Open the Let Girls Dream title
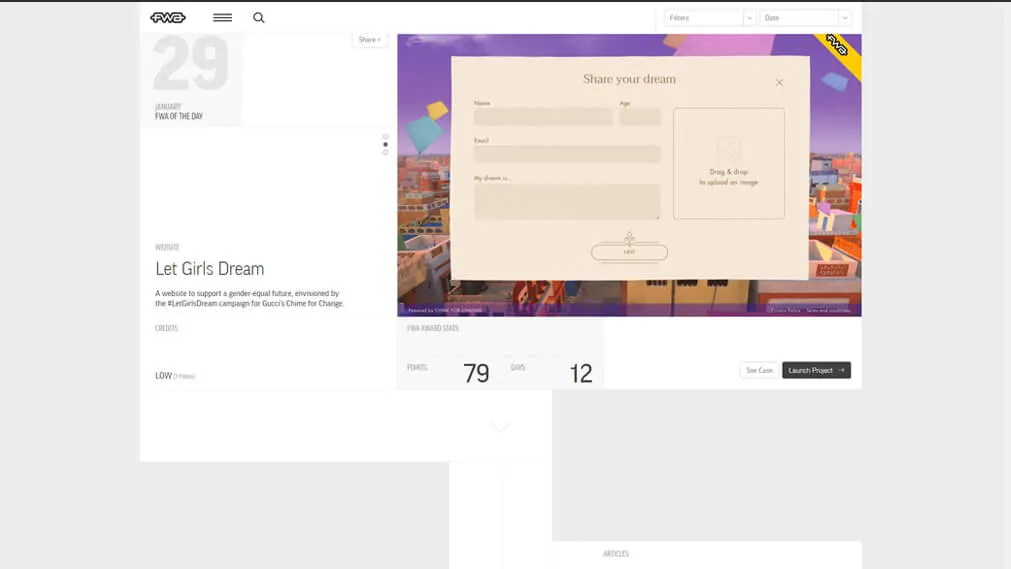 click(210, 268)
